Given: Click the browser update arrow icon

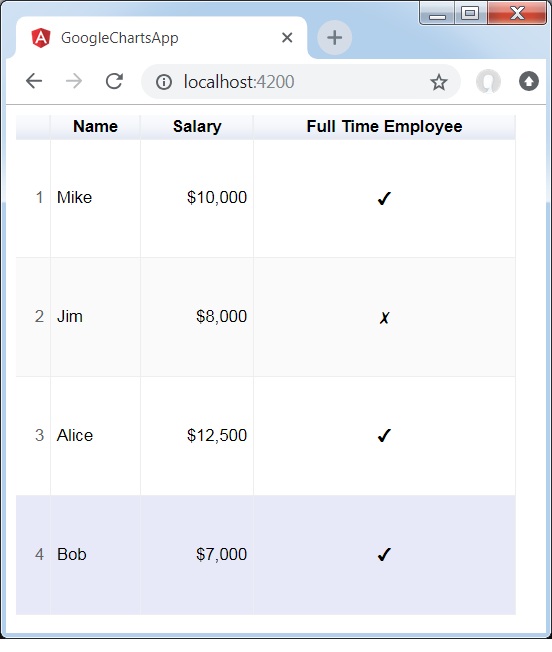Looking at the screenshot, I should pos(529,81).
